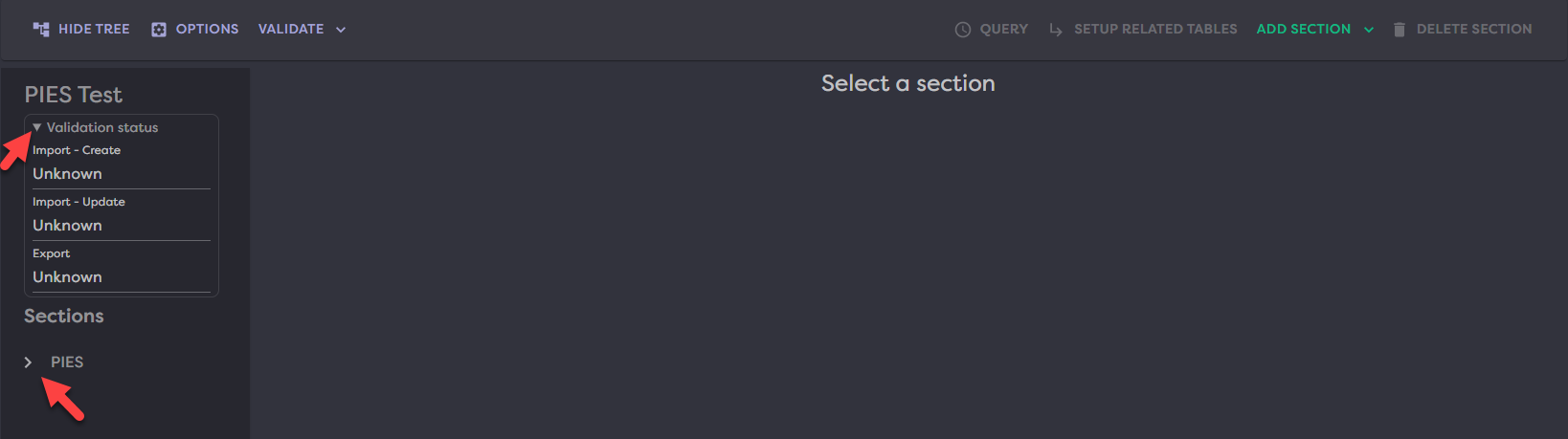
Task: Open the Validate dropdown arrow
Action: (x=341, y=30)
